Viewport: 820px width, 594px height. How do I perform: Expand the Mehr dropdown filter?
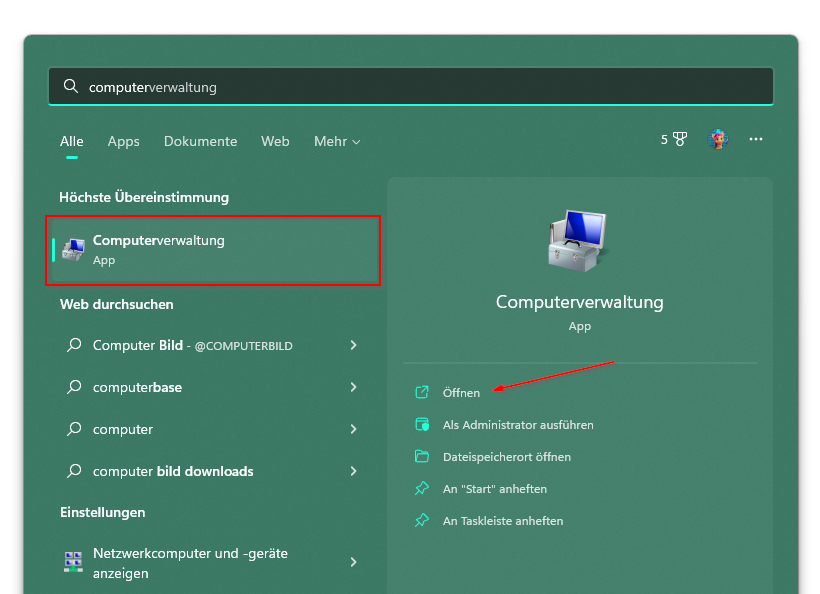tap(337, 141)
